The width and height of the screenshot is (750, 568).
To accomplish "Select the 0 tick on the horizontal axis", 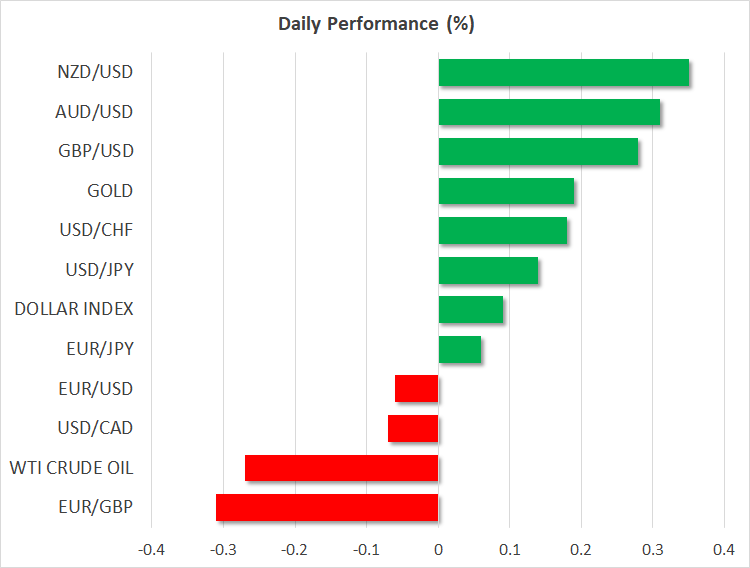I will [438, 550].
